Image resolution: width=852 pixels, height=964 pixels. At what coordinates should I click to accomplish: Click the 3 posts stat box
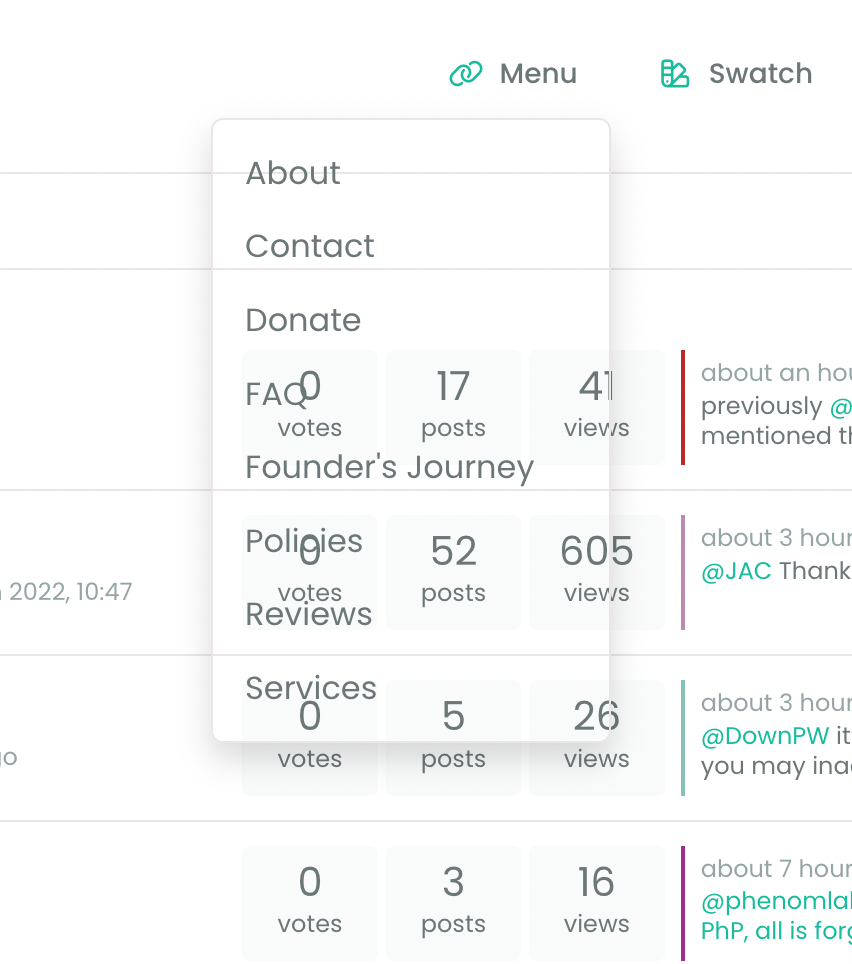coord(453,902)
